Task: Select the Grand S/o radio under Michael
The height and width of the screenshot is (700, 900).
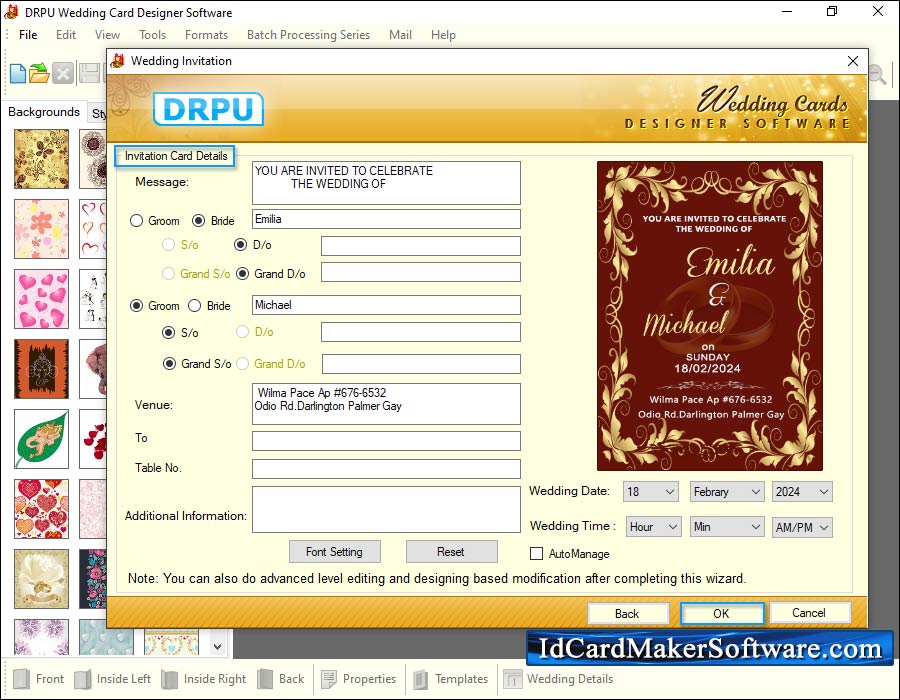Action: point(169,364)
